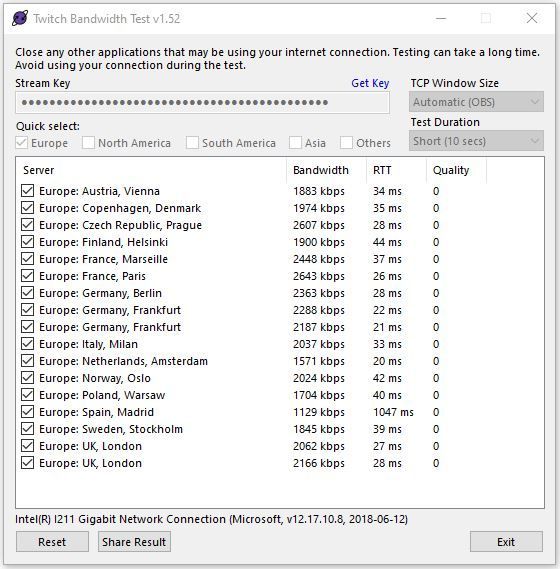Select the 2024 kbps bandwidth value
This screenshot has height=569, width=560.
pyautogui.click(x=319, y=378)
